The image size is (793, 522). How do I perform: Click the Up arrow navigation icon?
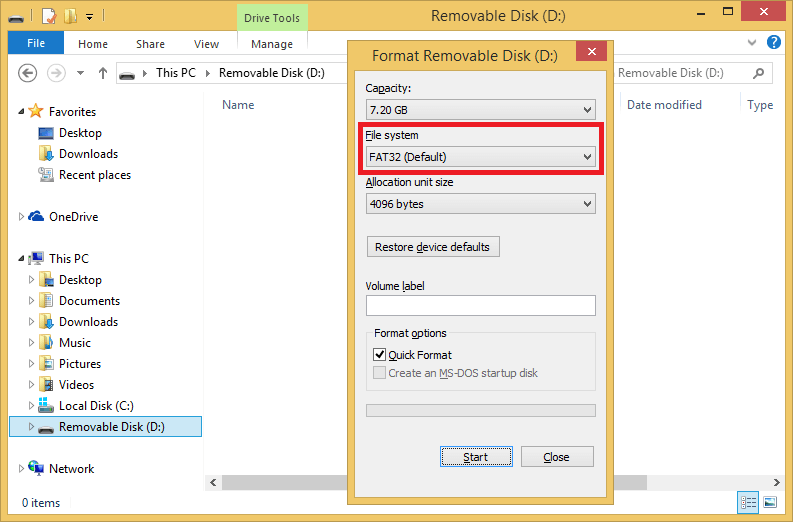(103, 73)
